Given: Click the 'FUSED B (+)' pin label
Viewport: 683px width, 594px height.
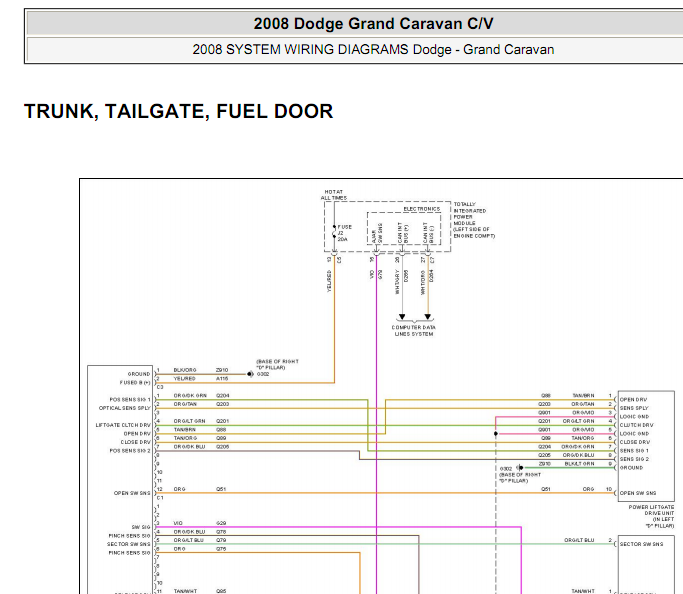Looking at the screenshot, I should point(135,382).
